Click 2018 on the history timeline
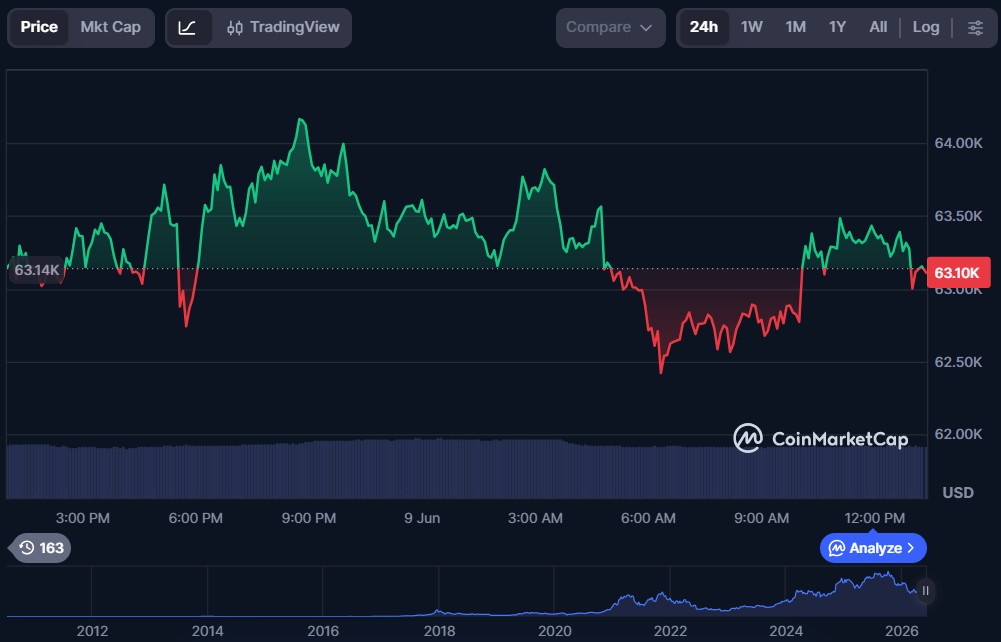1001x642 pixels. (439, 631)
